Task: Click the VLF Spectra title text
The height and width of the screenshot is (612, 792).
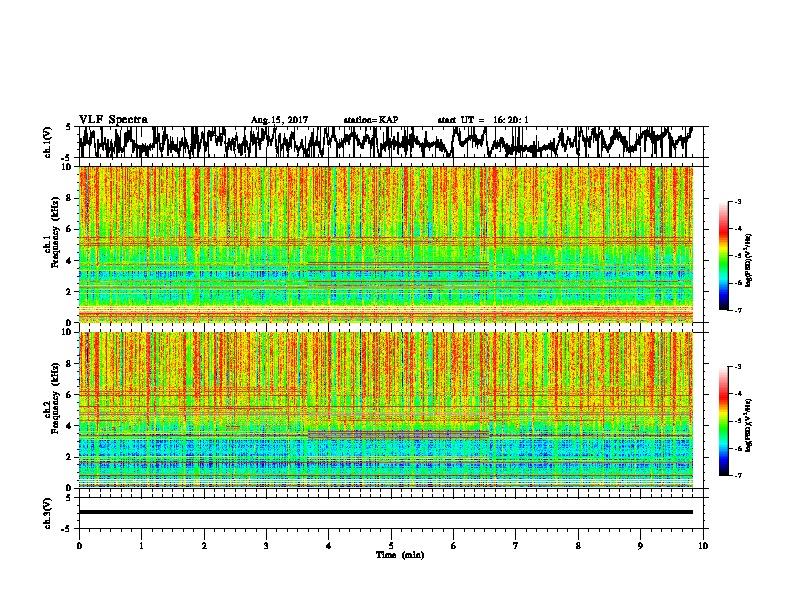Action: point(113,119)
